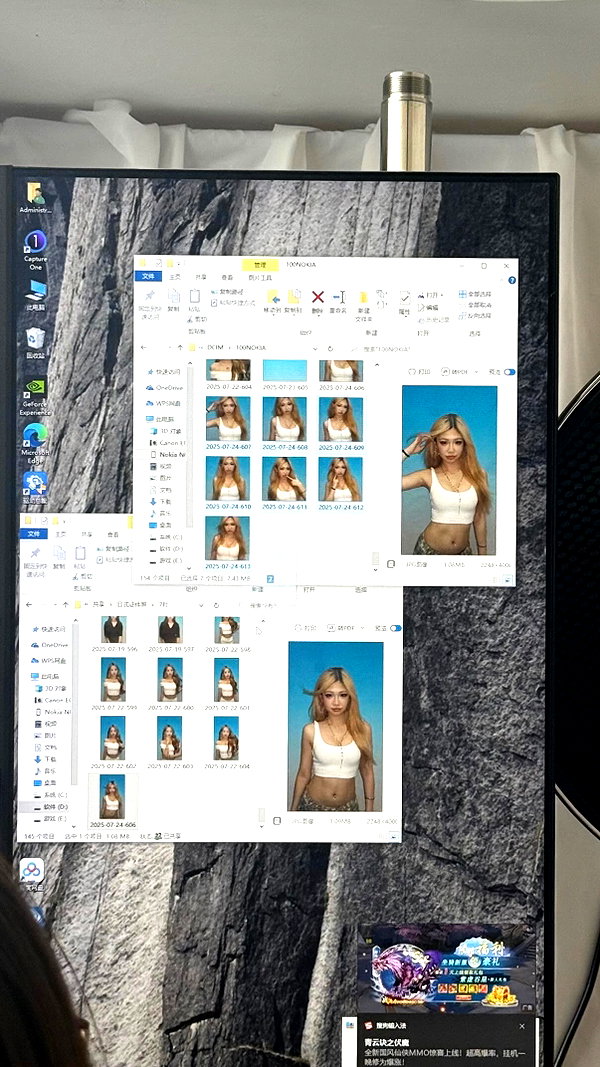Switch to the 查看 tab in 100NOKIA window
The image size is (600, 1067).
click(227, 277)
